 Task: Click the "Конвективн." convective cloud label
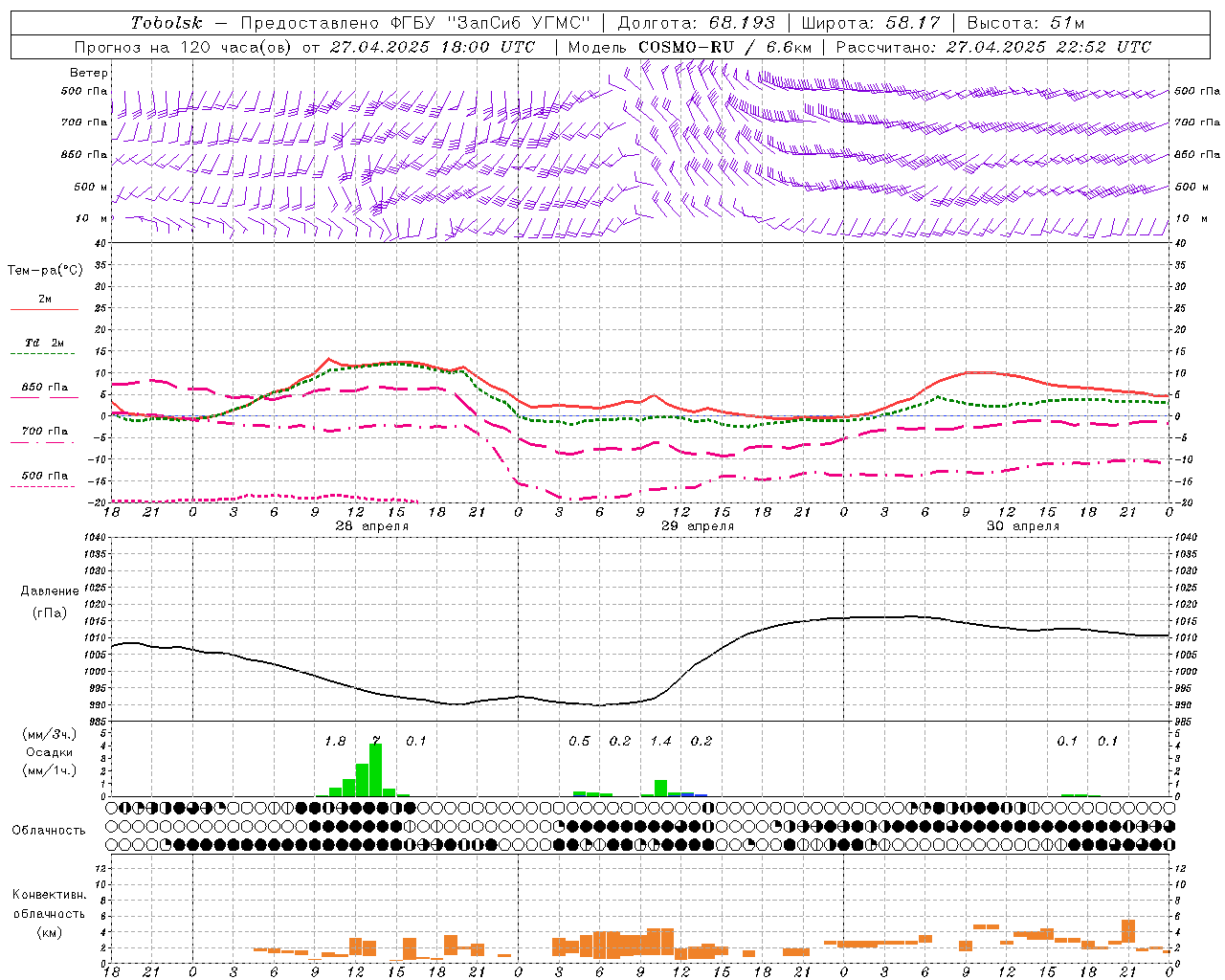[49, 895]
